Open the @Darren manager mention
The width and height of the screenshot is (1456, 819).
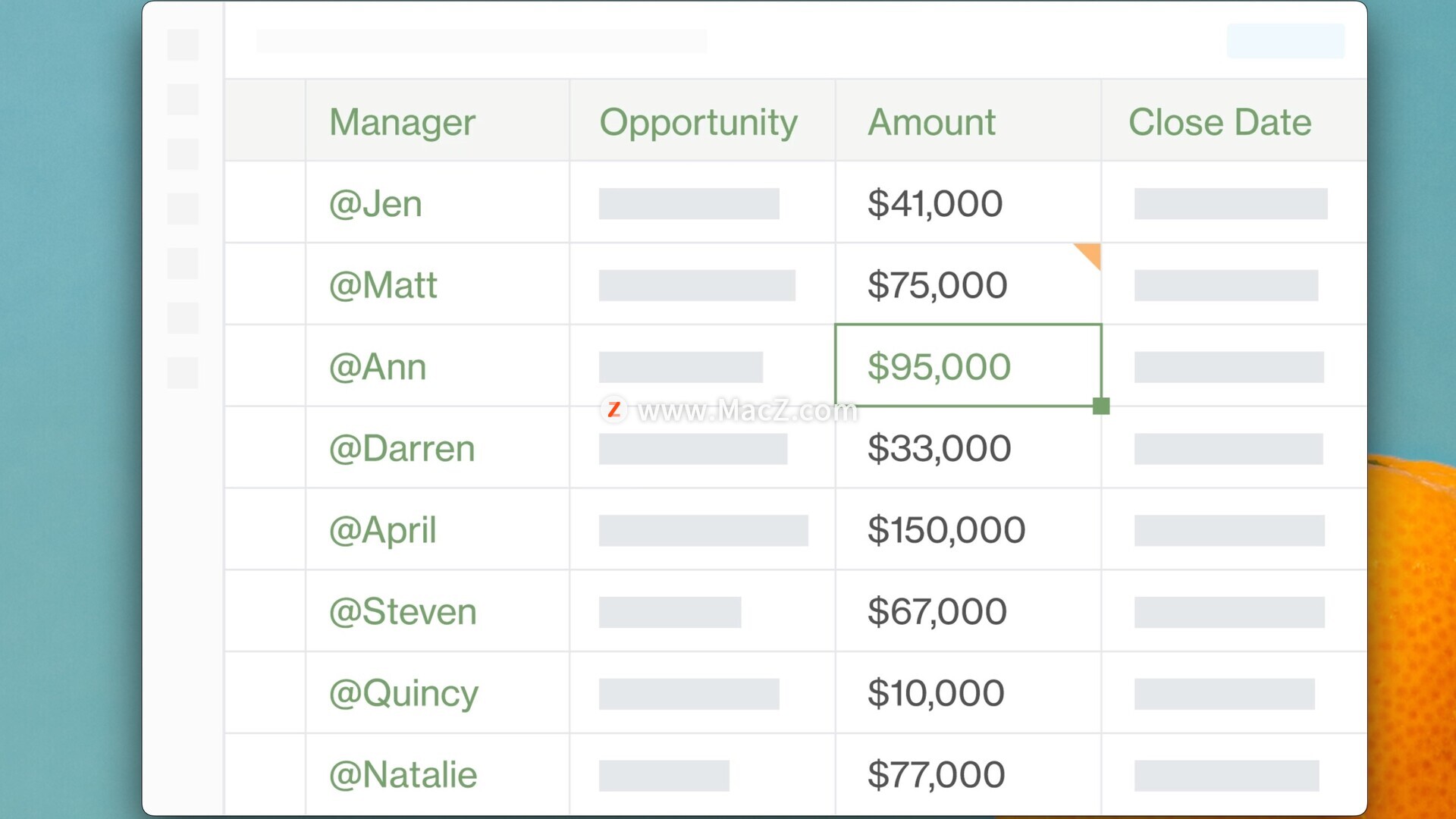click(402, 449)
